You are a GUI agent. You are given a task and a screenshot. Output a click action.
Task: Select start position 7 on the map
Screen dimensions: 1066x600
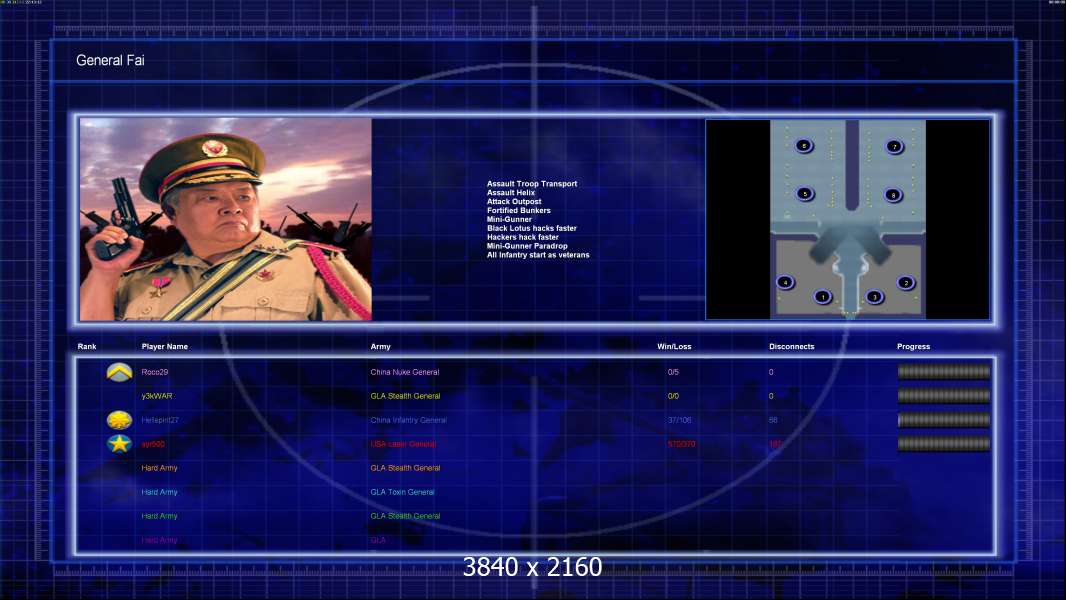coord(895,146)
